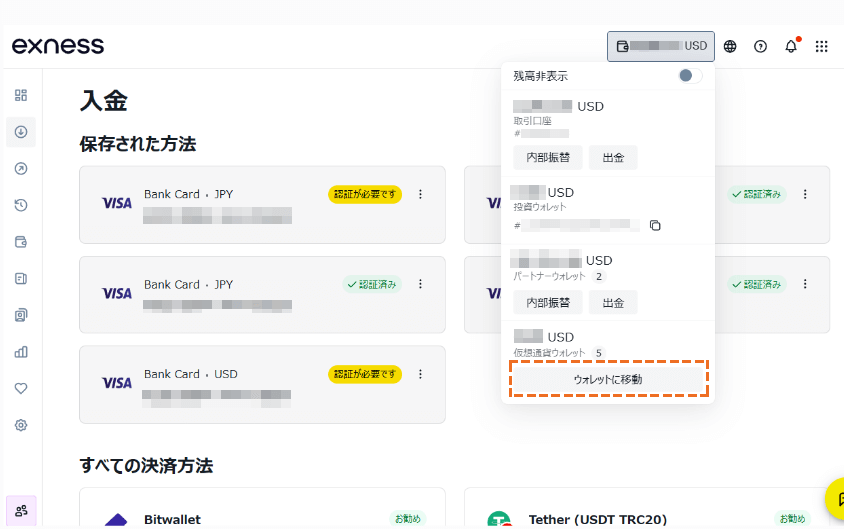
Task: Open the wallet icon in sidebar
Action: point(21,242)
